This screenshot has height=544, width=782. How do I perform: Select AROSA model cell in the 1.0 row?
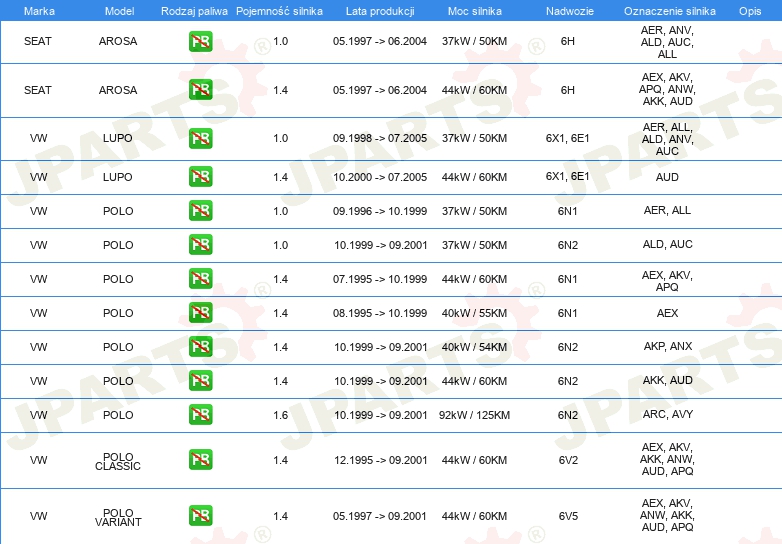click(x=118, y=41)
